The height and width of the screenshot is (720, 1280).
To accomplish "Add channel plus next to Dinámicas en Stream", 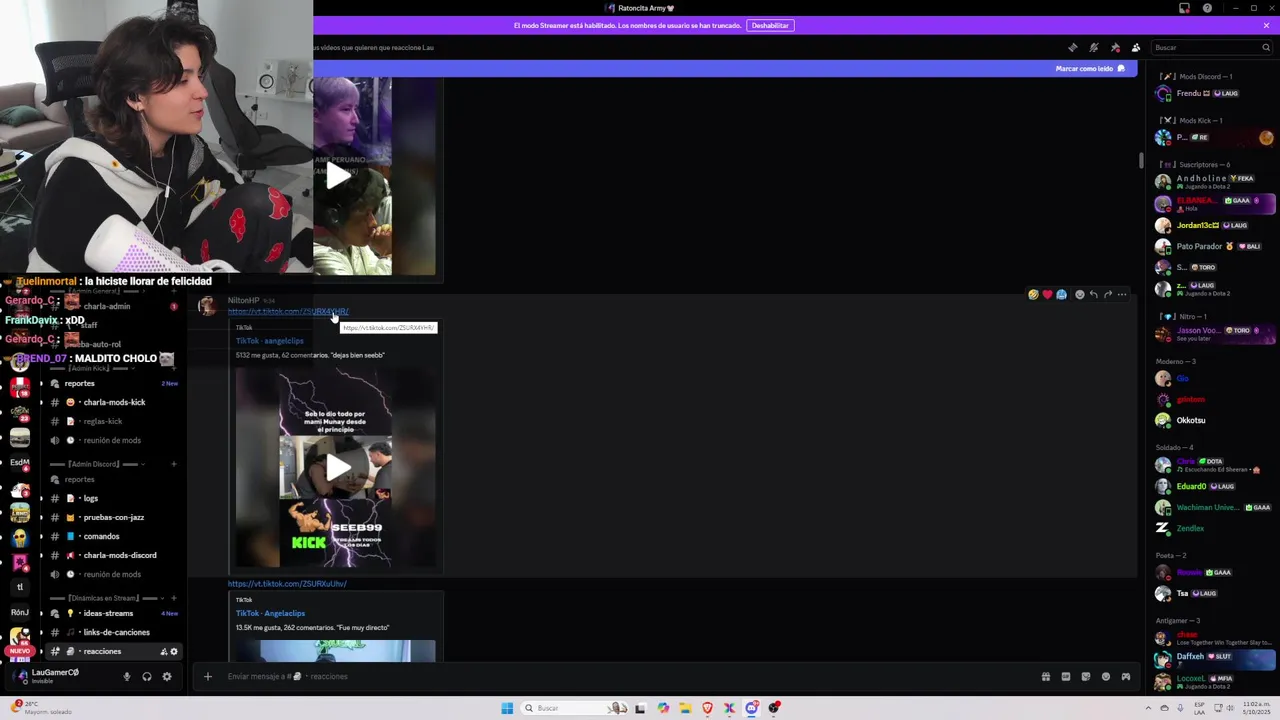I will (174, 598).
